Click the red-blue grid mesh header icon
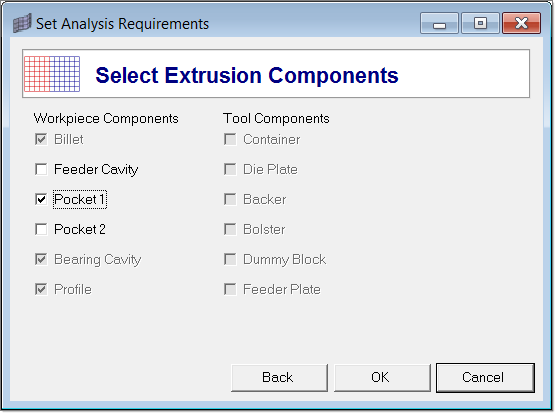Screen dimensions: 556x414 click(52, 74)
